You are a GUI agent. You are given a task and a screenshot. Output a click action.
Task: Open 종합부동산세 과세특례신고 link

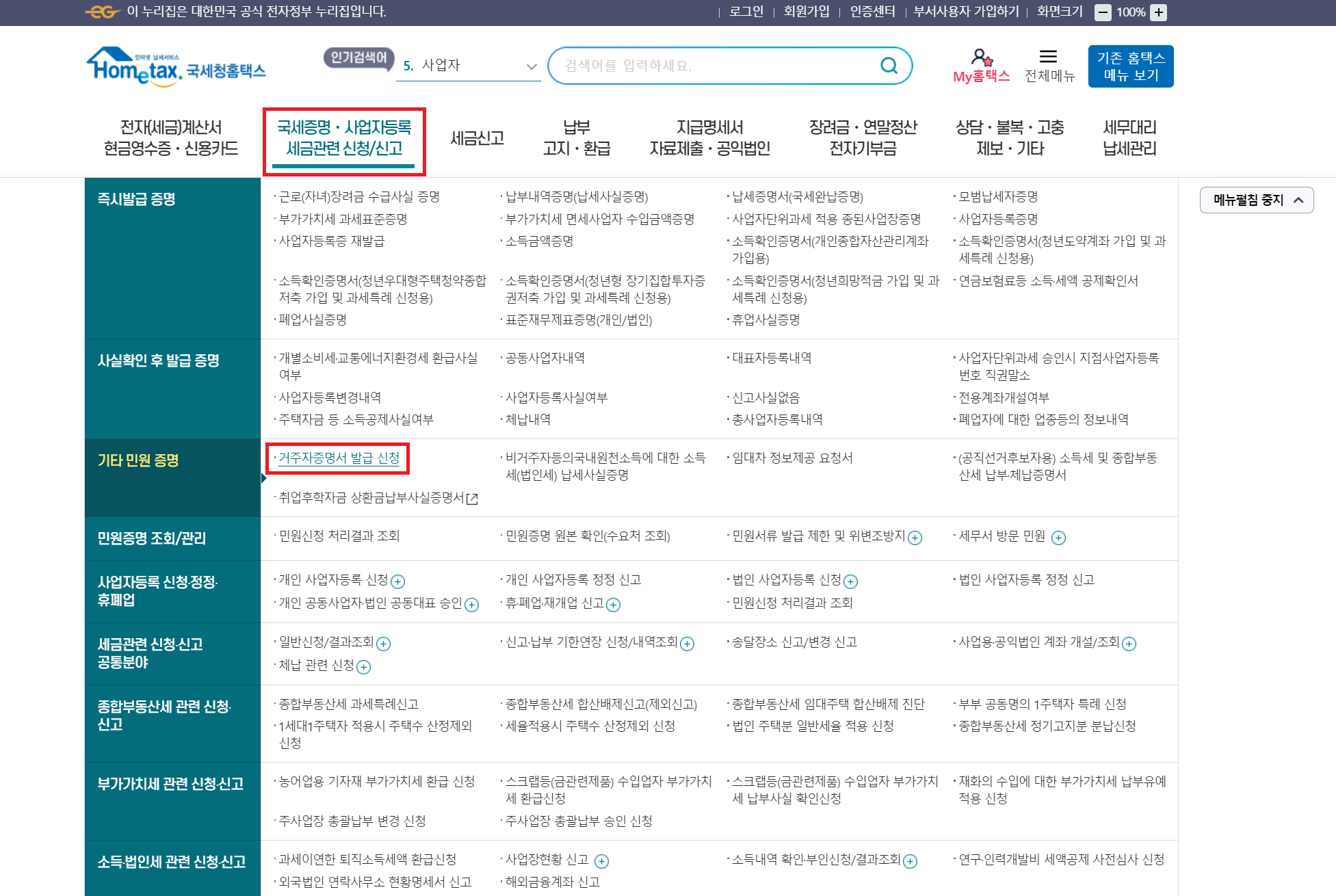[349, 704]
